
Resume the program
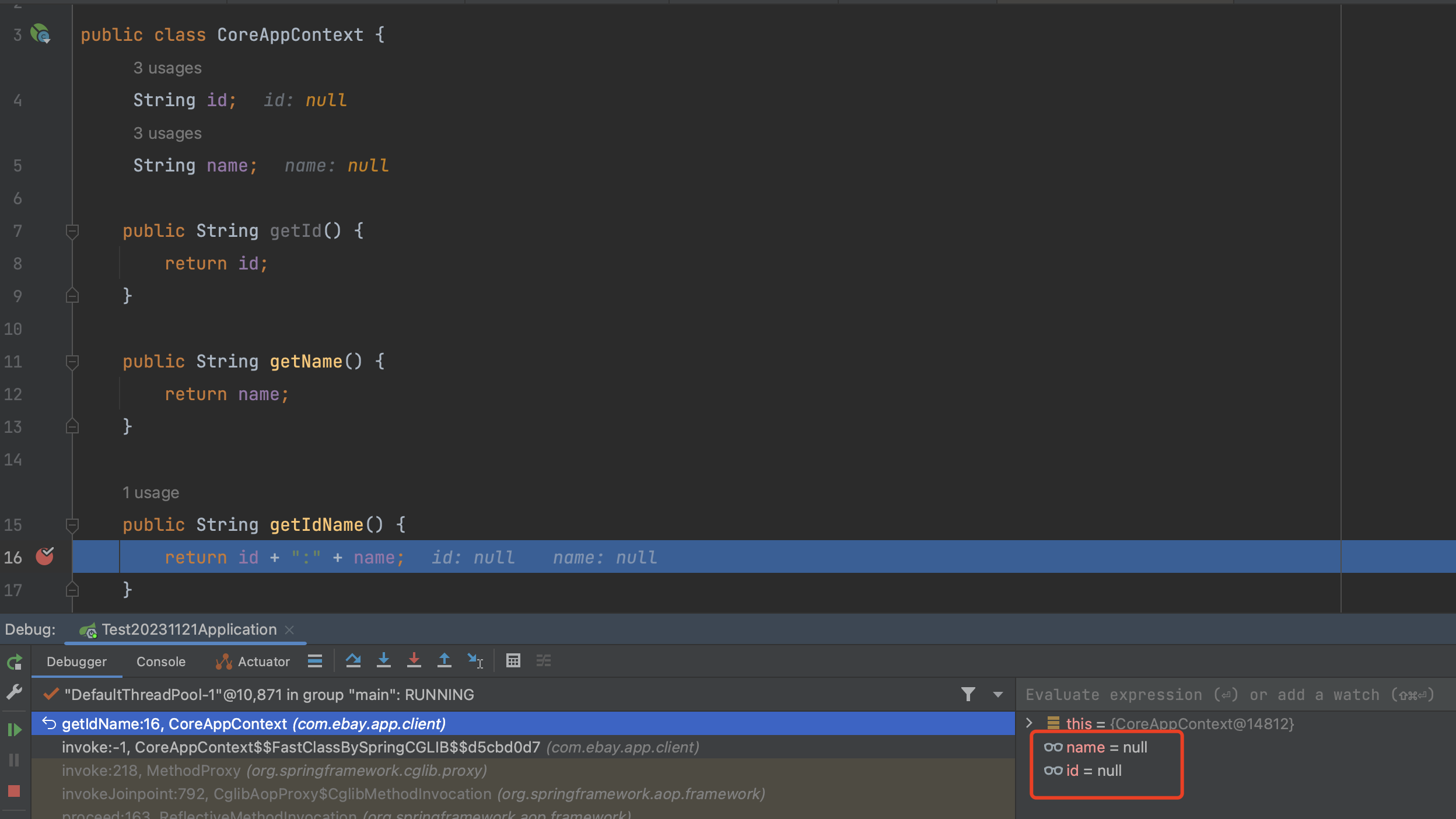pos(14,729)
